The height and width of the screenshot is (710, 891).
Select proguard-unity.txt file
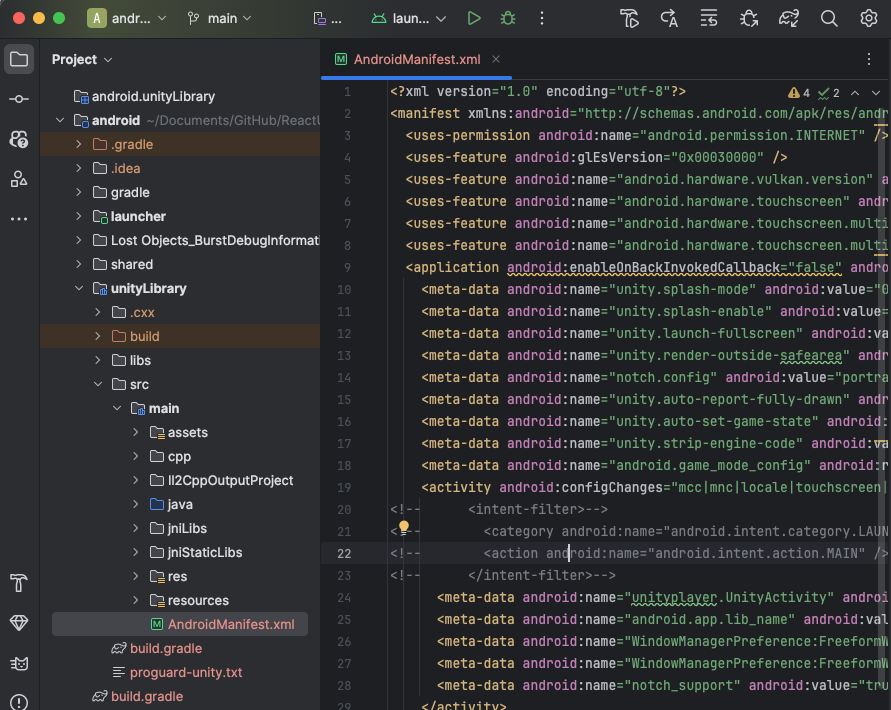177,672
